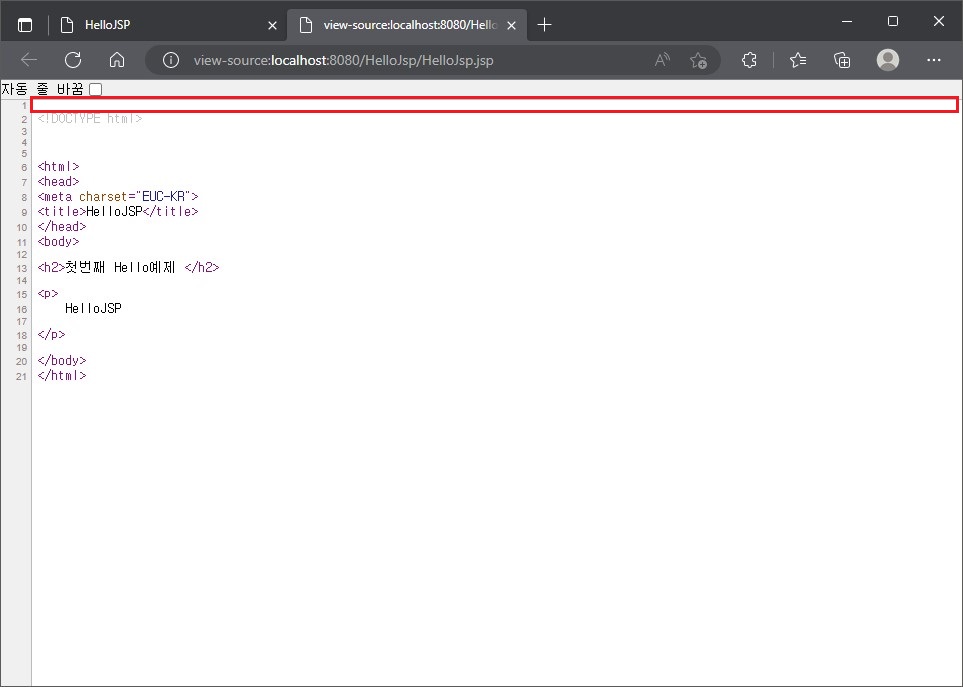963x687 pixels.
Task: Maximize the browser window
Action: (x=893, y=21)
